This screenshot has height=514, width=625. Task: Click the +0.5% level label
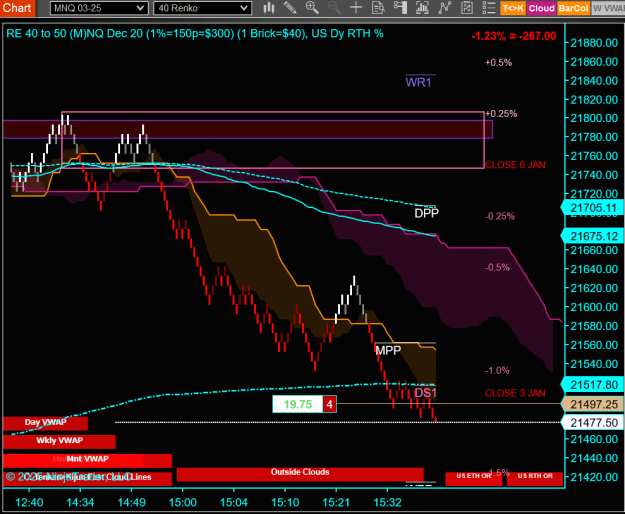click(x=498, y=63)
